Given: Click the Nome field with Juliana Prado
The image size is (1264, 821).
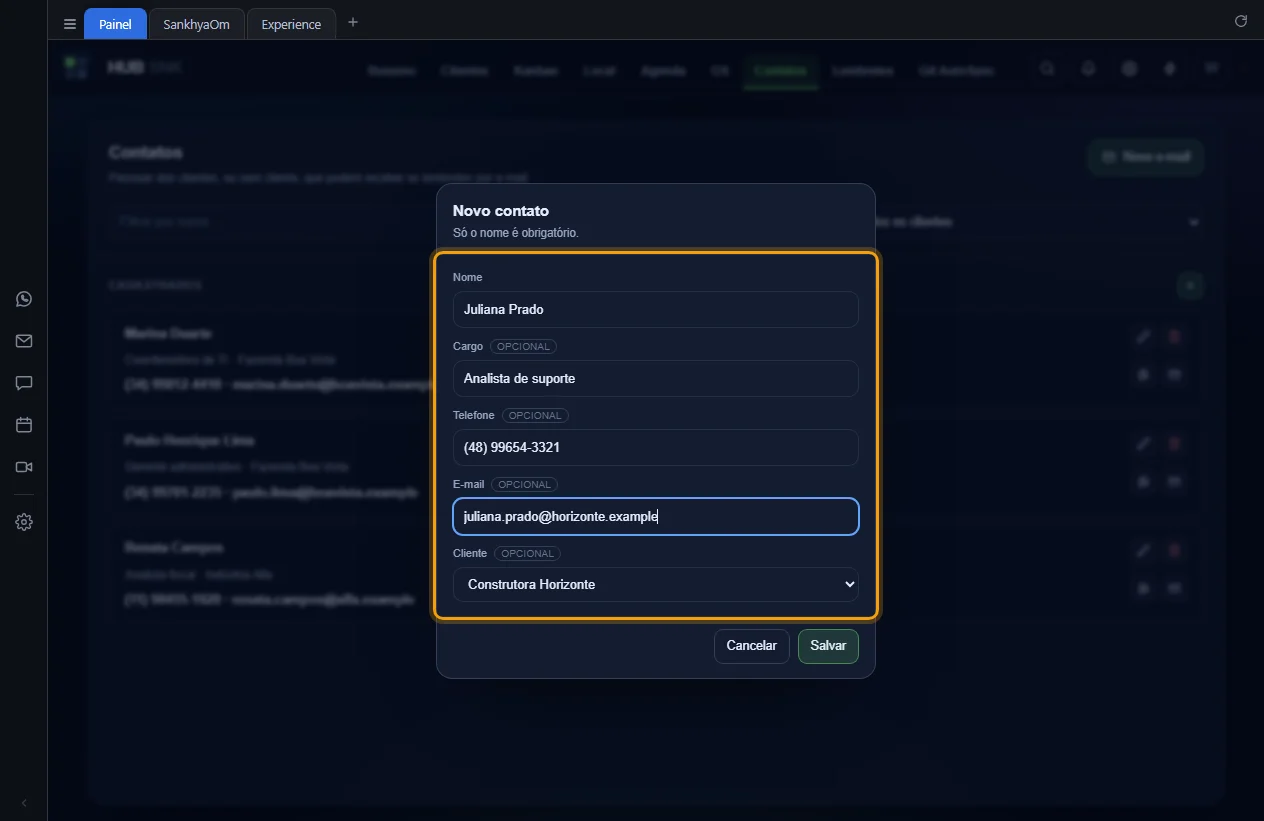Looking at the screenshot, I should [656, 309].
